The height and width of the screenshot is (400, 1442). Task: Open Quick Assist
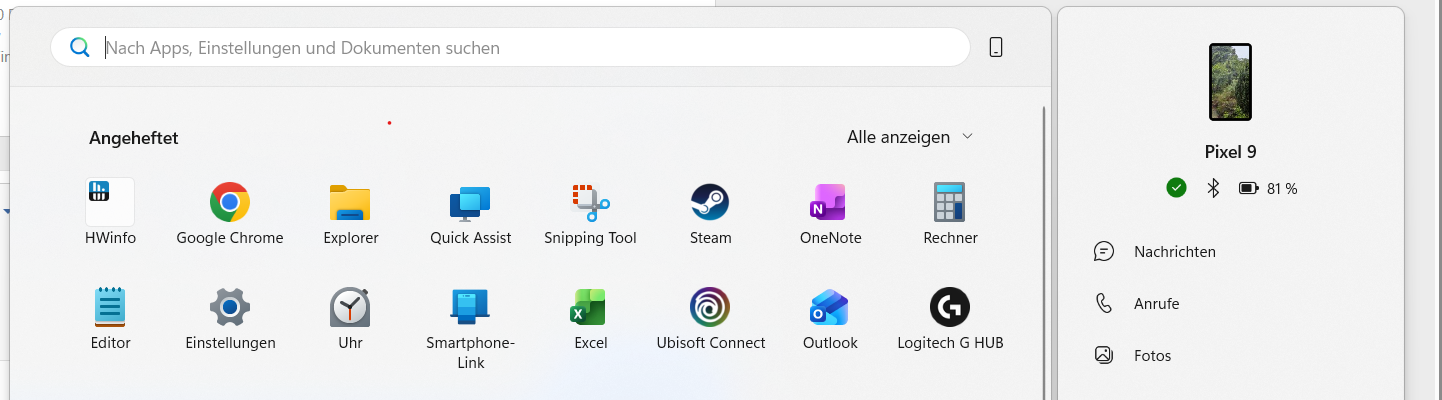click(470, 213)
